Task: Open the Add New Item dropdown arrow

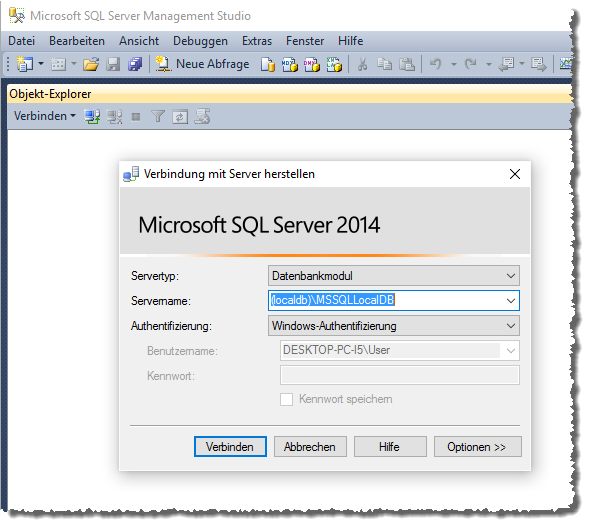Action: [74, 64]
